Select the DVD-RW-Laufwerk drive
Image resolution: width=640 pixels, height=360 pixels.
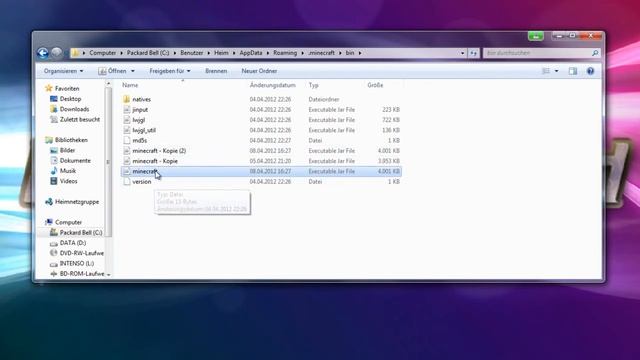click(x=82, y=253)
